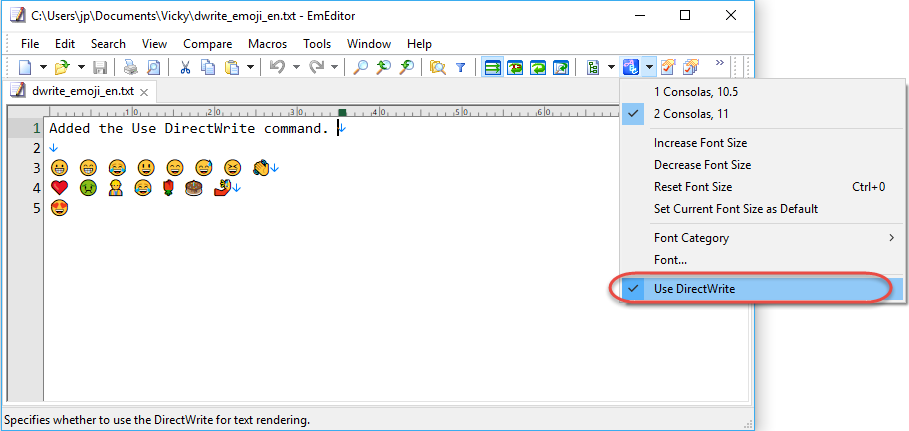This screenshot has width=909, height=431.
Task: Click the New file toolbar icon
Action: [25, 67]
